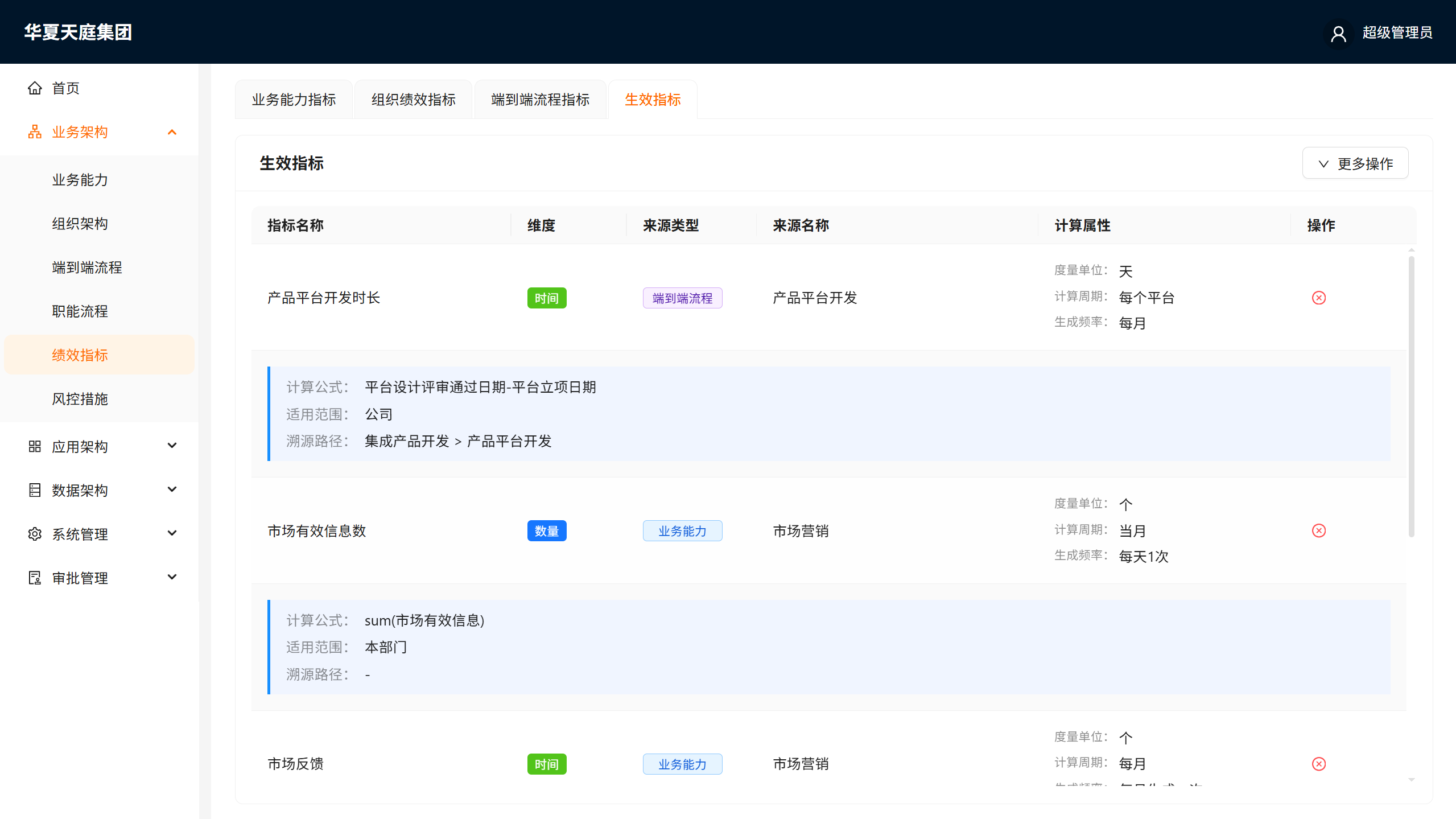Click 业务能力 tag in 市场反馈 row

(682, 764)
